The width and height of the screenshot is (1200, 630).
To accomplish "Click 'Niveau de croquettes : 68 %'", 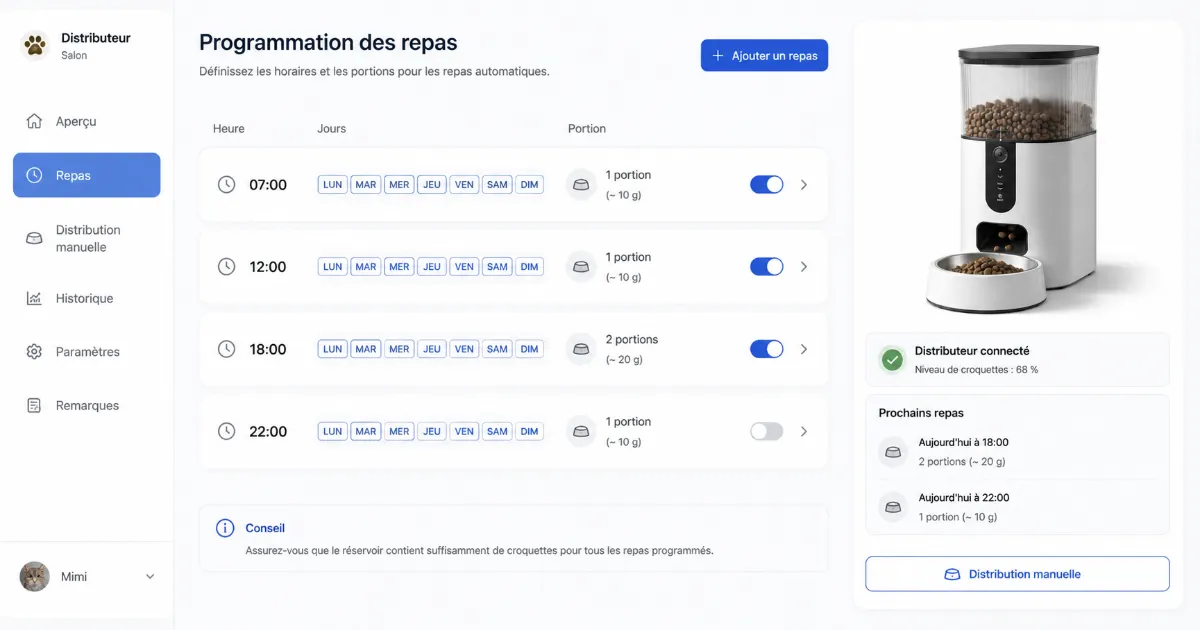I will pos(976,370).
